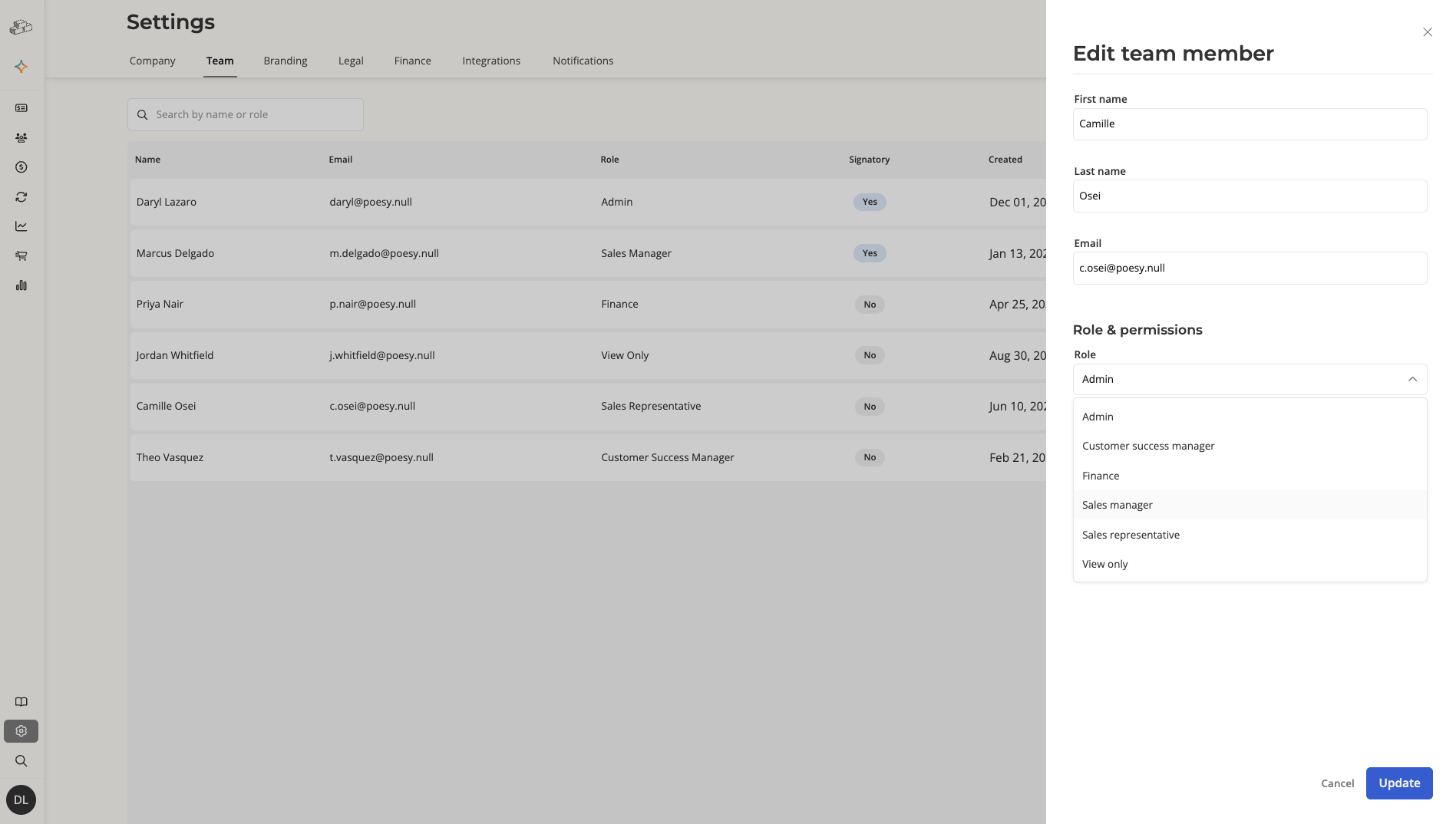Select Camille Osei in the team table
The width and height of the screenshot is (1456, 824).
coord(166,406)
